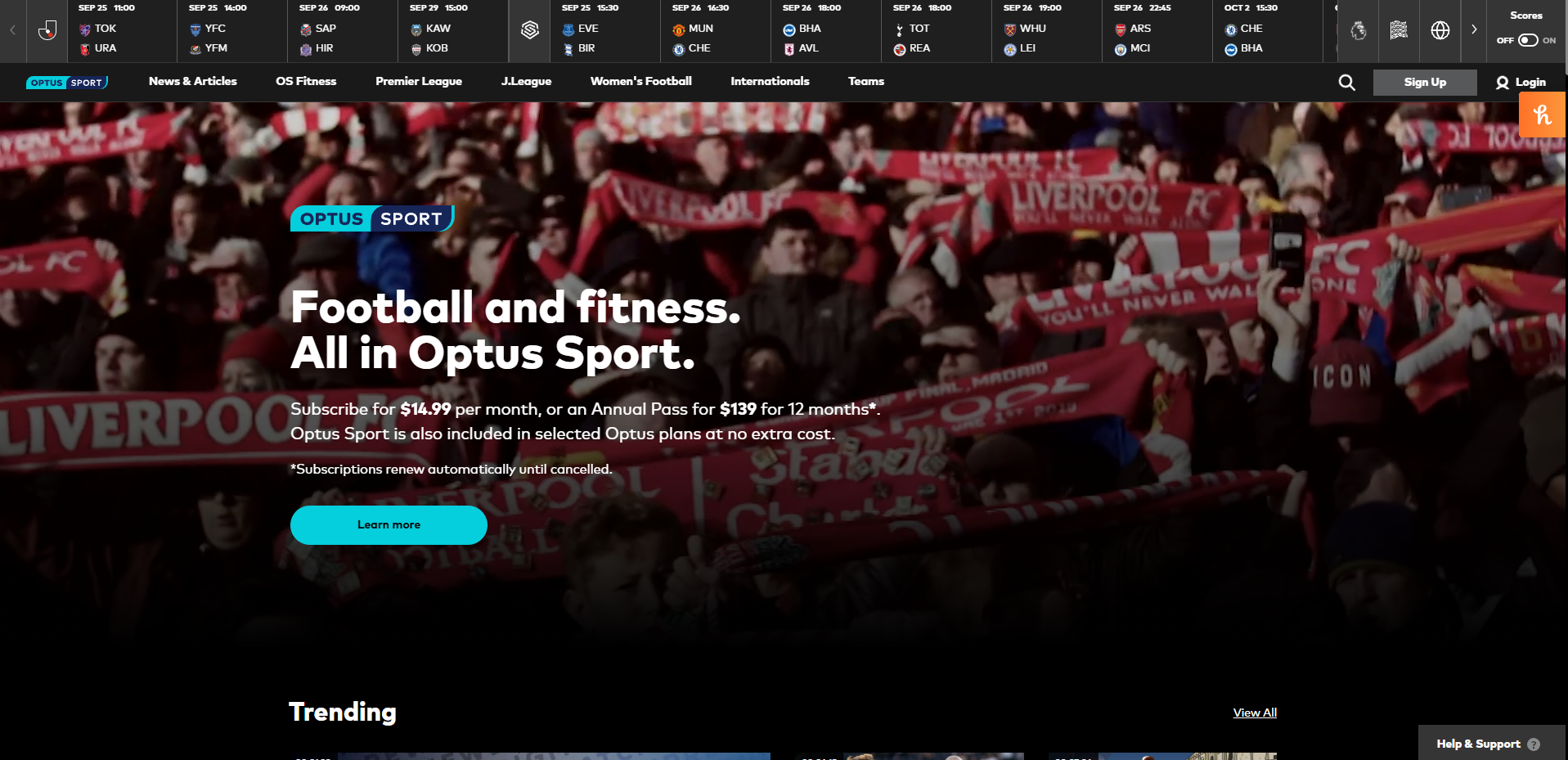Screen dimensions: 1568x760
Task: Open the Premier League lion filter icon
Action: (x=1358, y=30)
